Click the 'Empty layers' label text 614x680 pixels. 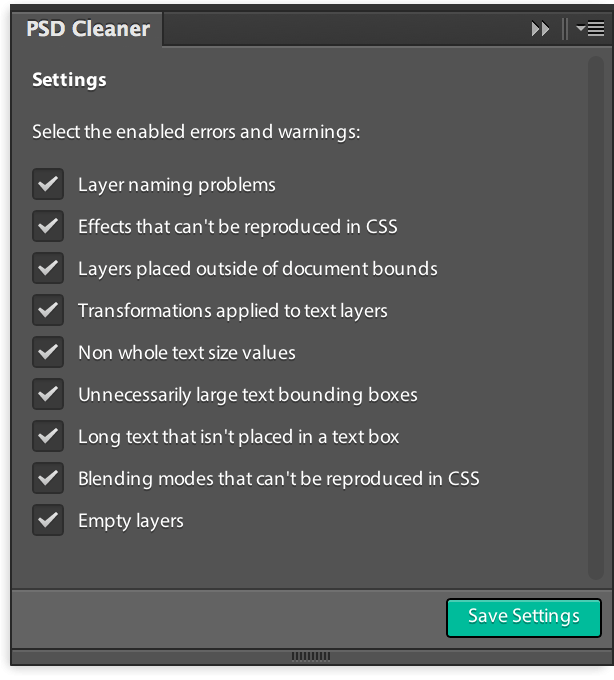click(x=131, y=521)
